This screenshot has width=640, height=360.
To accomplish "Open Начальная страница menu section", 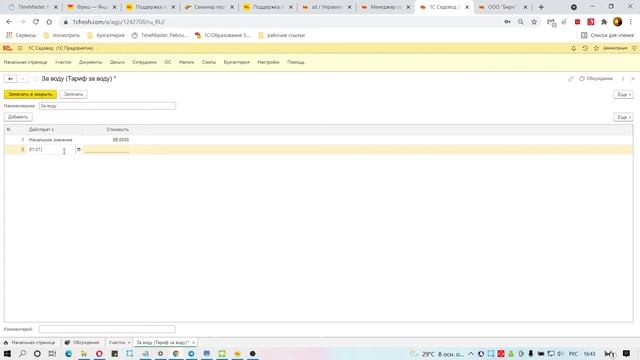I will 25,62.
